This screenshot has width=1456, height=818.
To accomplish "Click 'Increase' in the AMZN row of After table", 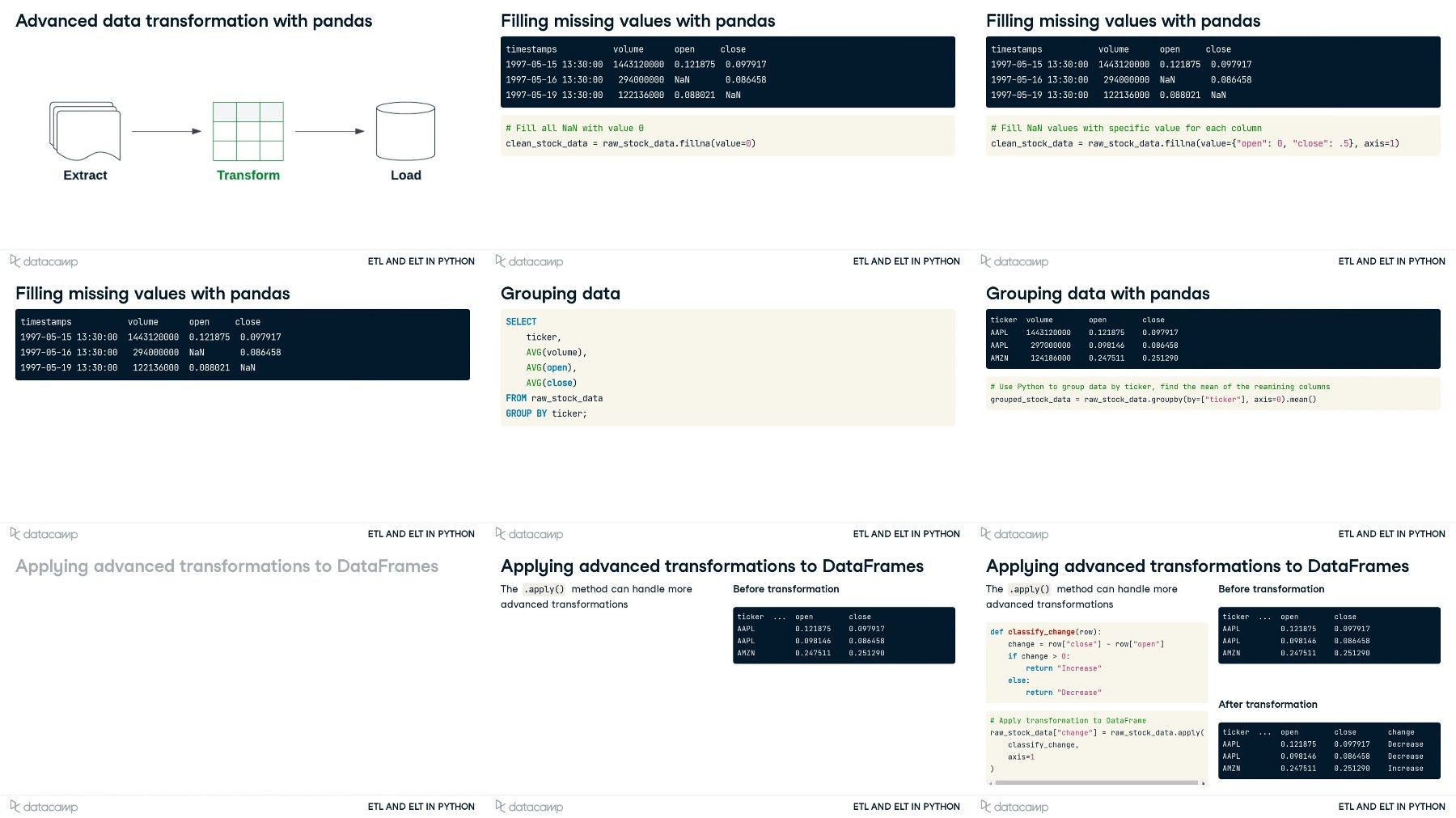I will coord(1405,769).
